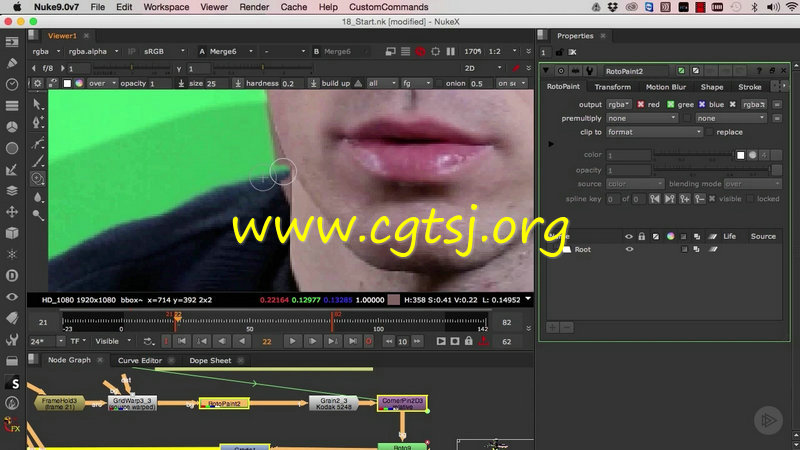Toggle the IP input process button
This screenshot has height=450, width=800.
coord(132,52)
